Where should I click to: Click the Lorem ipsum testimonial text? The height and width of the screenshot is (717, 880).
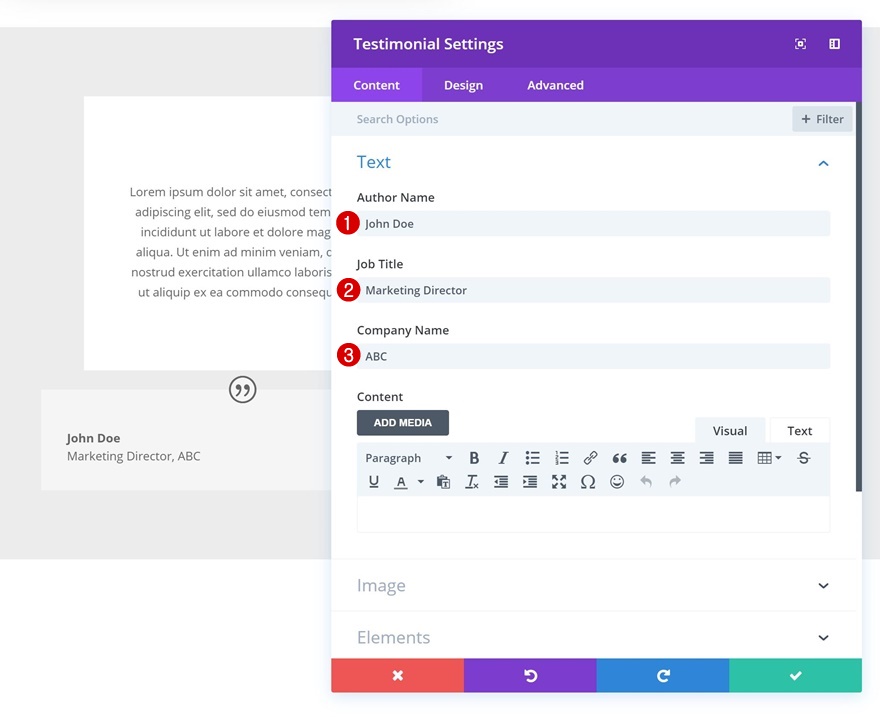(230, 242)
